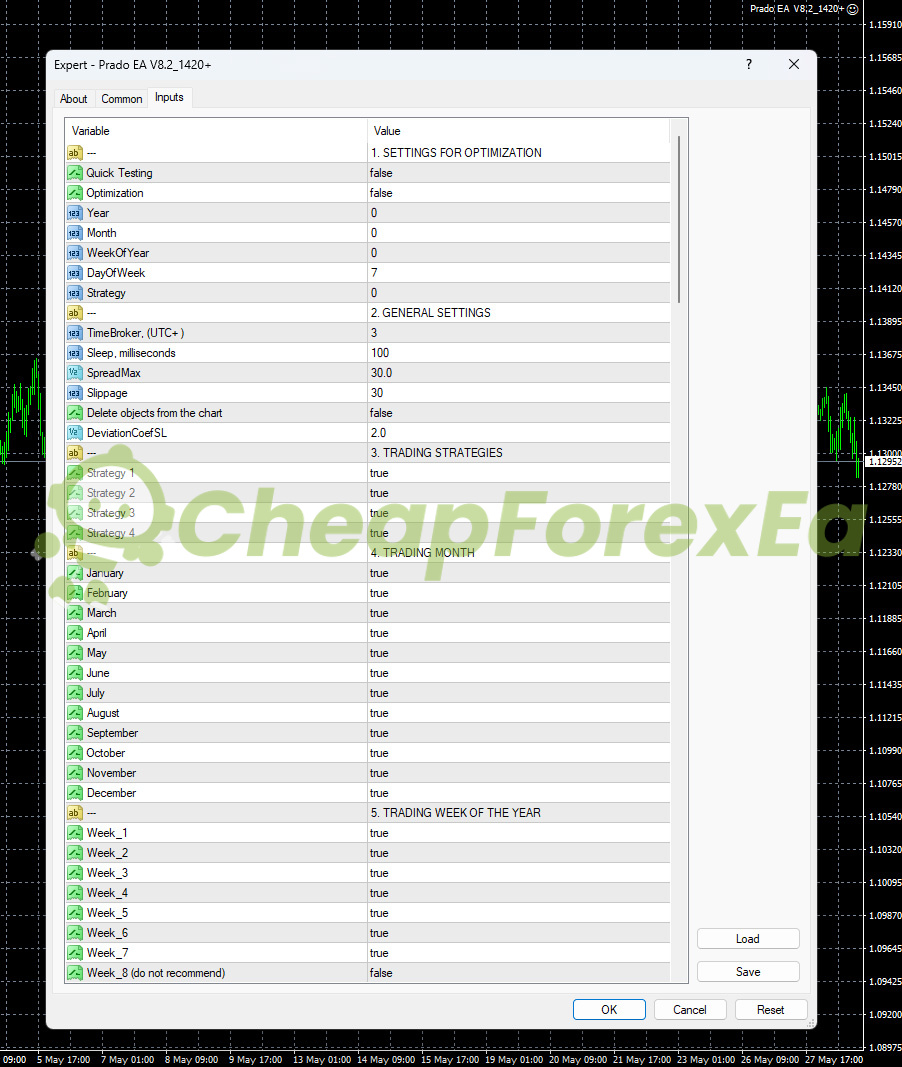Click the smiley icon next to Prado EA chart label
The height and width of the screenshot is (1067, 902).
pyautogui.click(x=852, y=9)
